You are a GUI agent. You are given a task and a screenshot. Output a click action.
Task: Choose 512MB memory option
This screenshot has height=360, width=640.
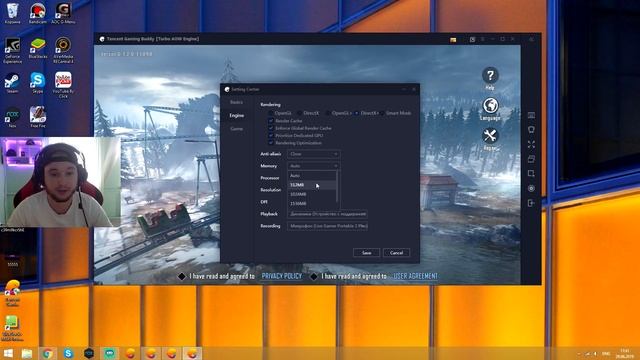tap(312, 185)
